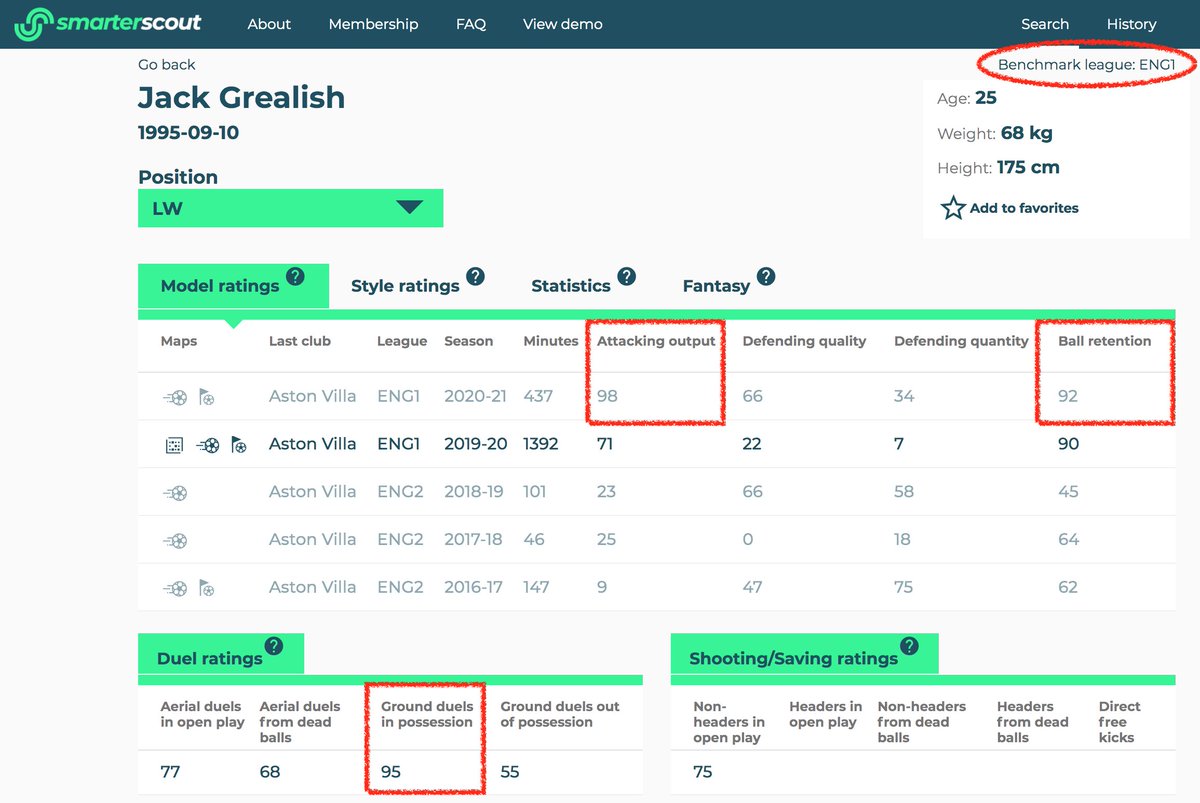Click the Defending quantity column header

(x=961, y=341)
